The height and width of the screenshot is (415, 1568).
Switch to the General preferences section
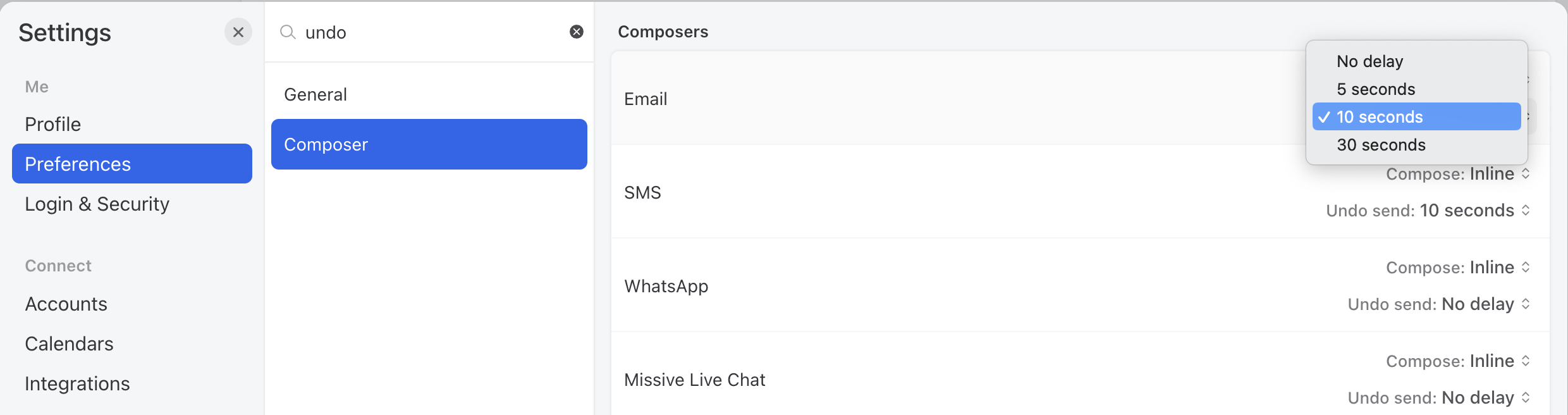[x=315, y=94]
